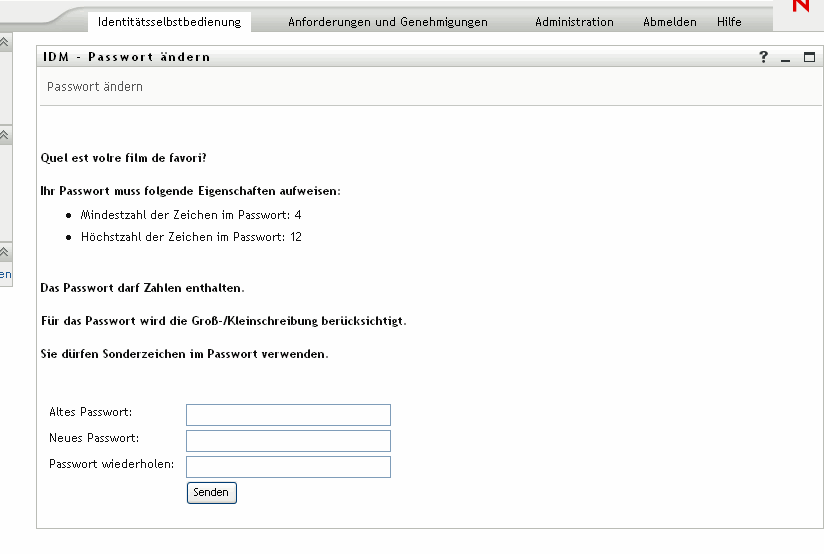The image size is (824, 554).
Task: Click the red Novell N logo
Action: pos(801,6)
